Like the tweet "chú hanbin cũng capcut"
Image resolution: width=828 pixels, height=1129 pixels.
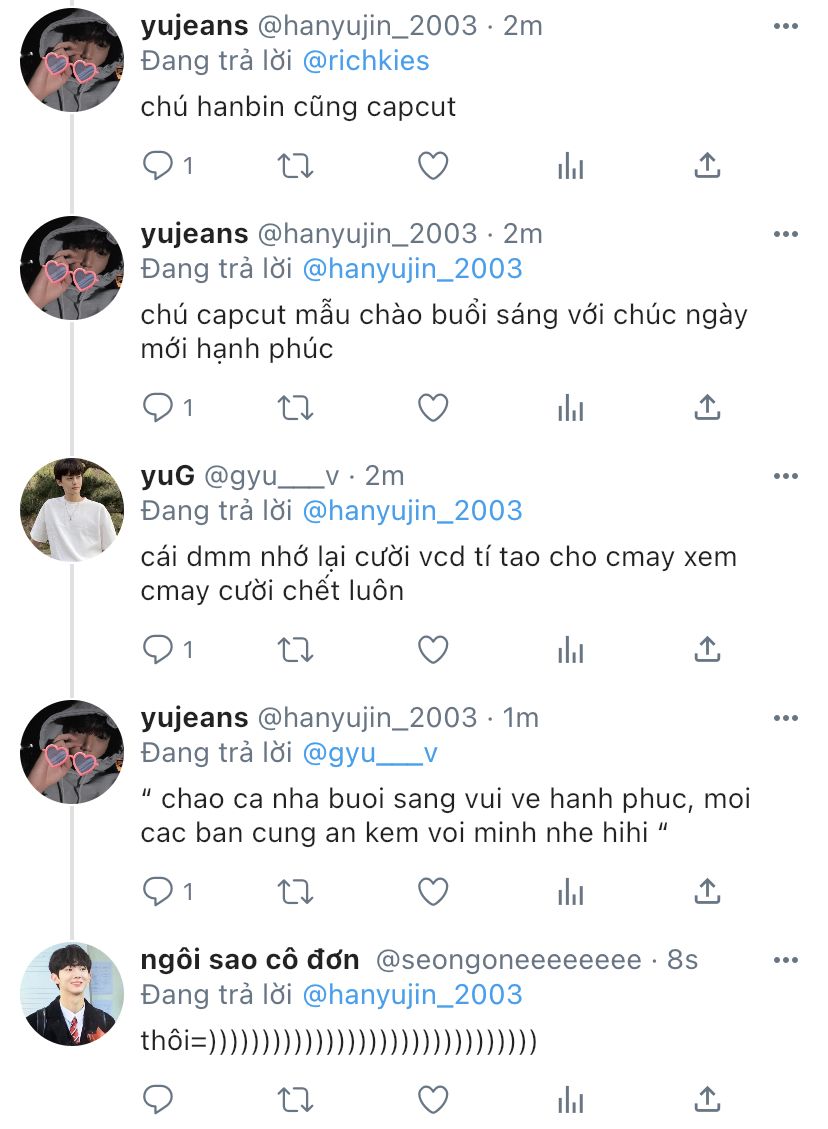pyautogui.click(x=433, y=166)
